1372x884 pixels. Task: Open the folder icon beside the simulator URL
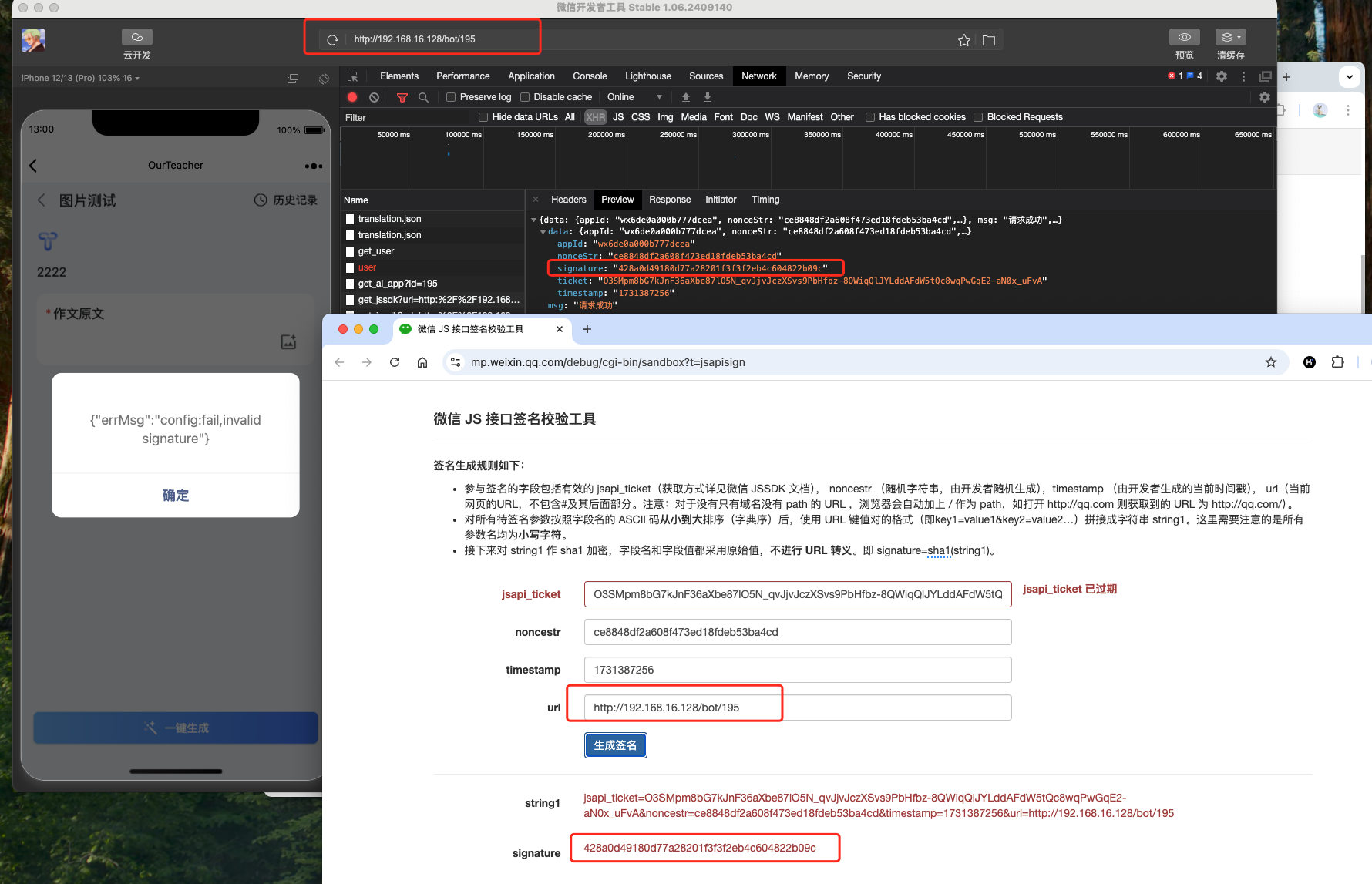(x=989, y=40)
